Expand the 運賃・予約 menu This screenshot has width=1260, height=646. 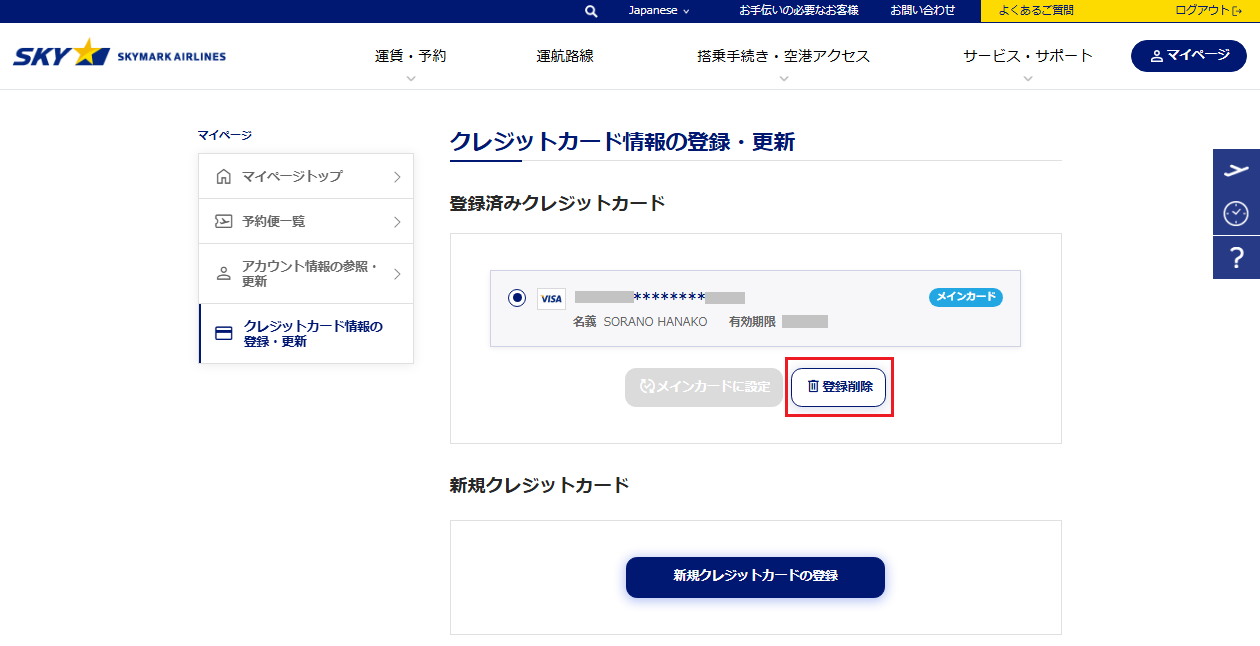coord(410,57)
